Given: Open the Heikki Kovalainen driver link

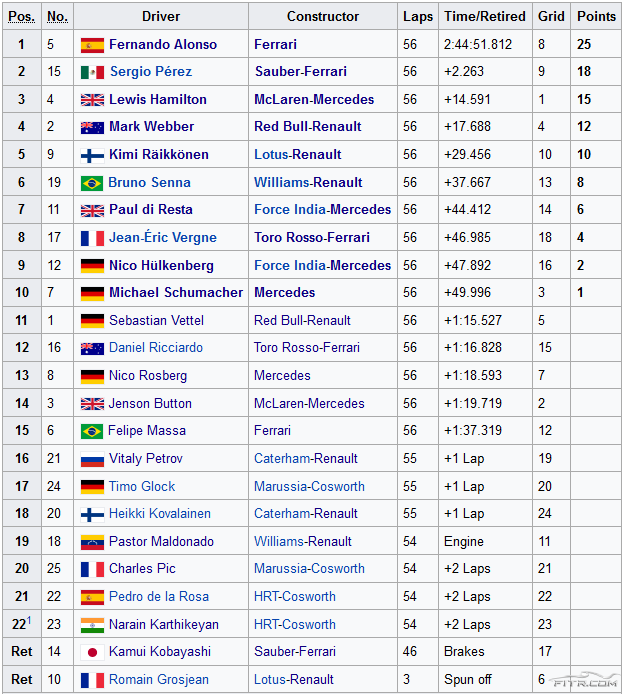Looking at the screenshot, I should pyautogui.click(x=159, y=514).
